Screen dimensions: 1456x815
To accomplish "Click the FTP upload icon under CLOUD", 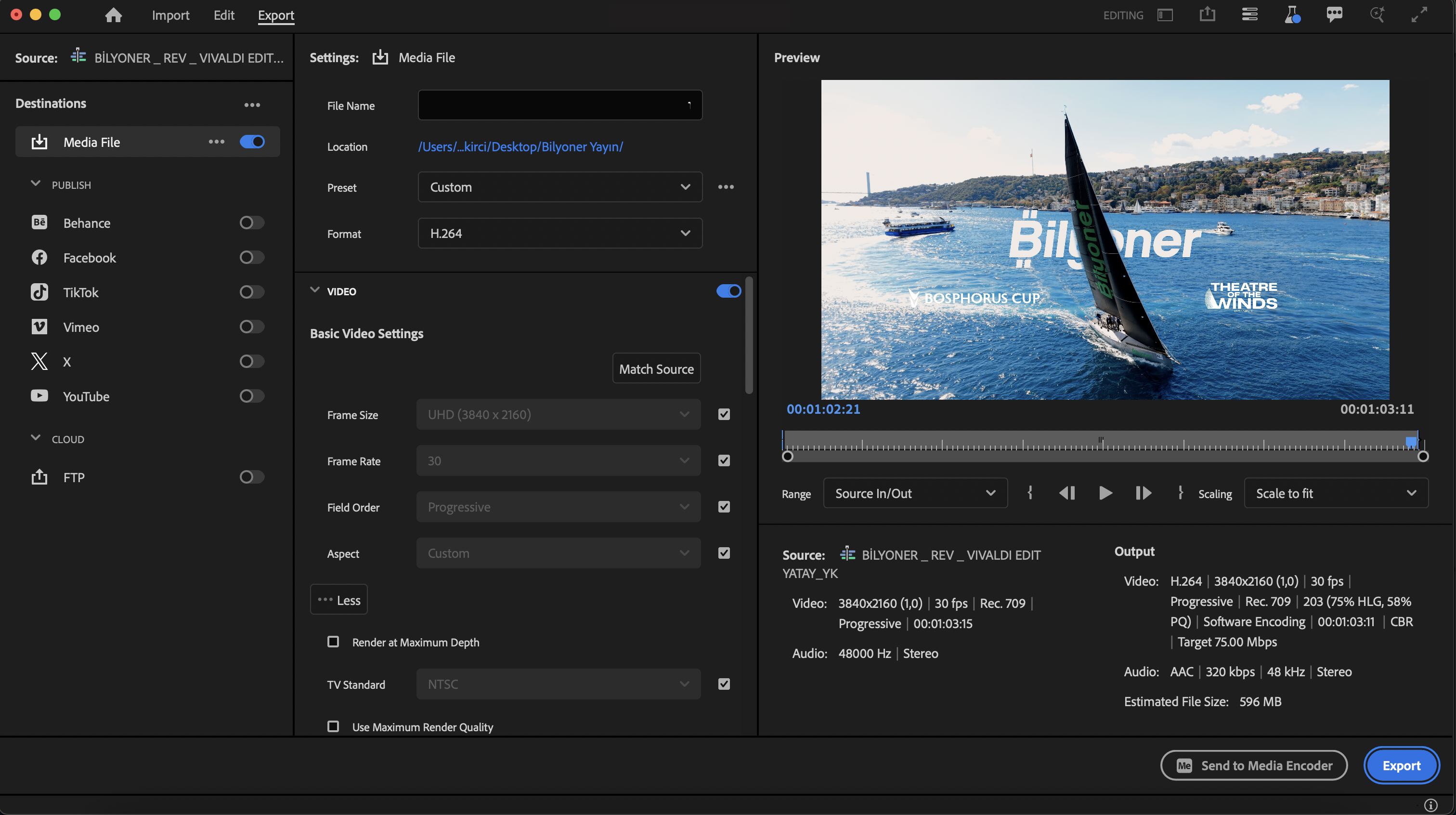I will tap(39, 477).
